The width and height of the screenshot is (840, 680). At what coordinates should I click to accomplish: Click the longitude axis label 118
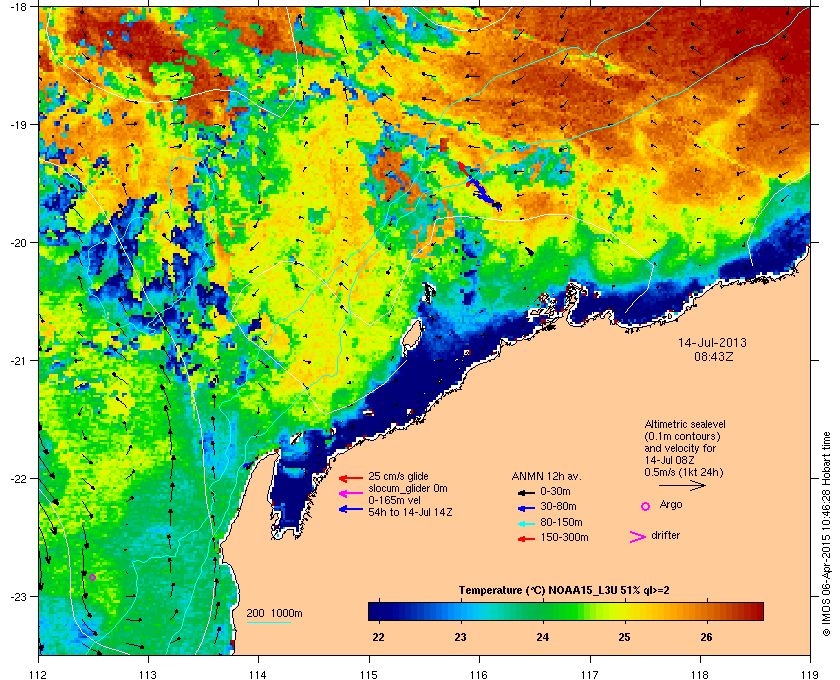[x=700, y=674]
